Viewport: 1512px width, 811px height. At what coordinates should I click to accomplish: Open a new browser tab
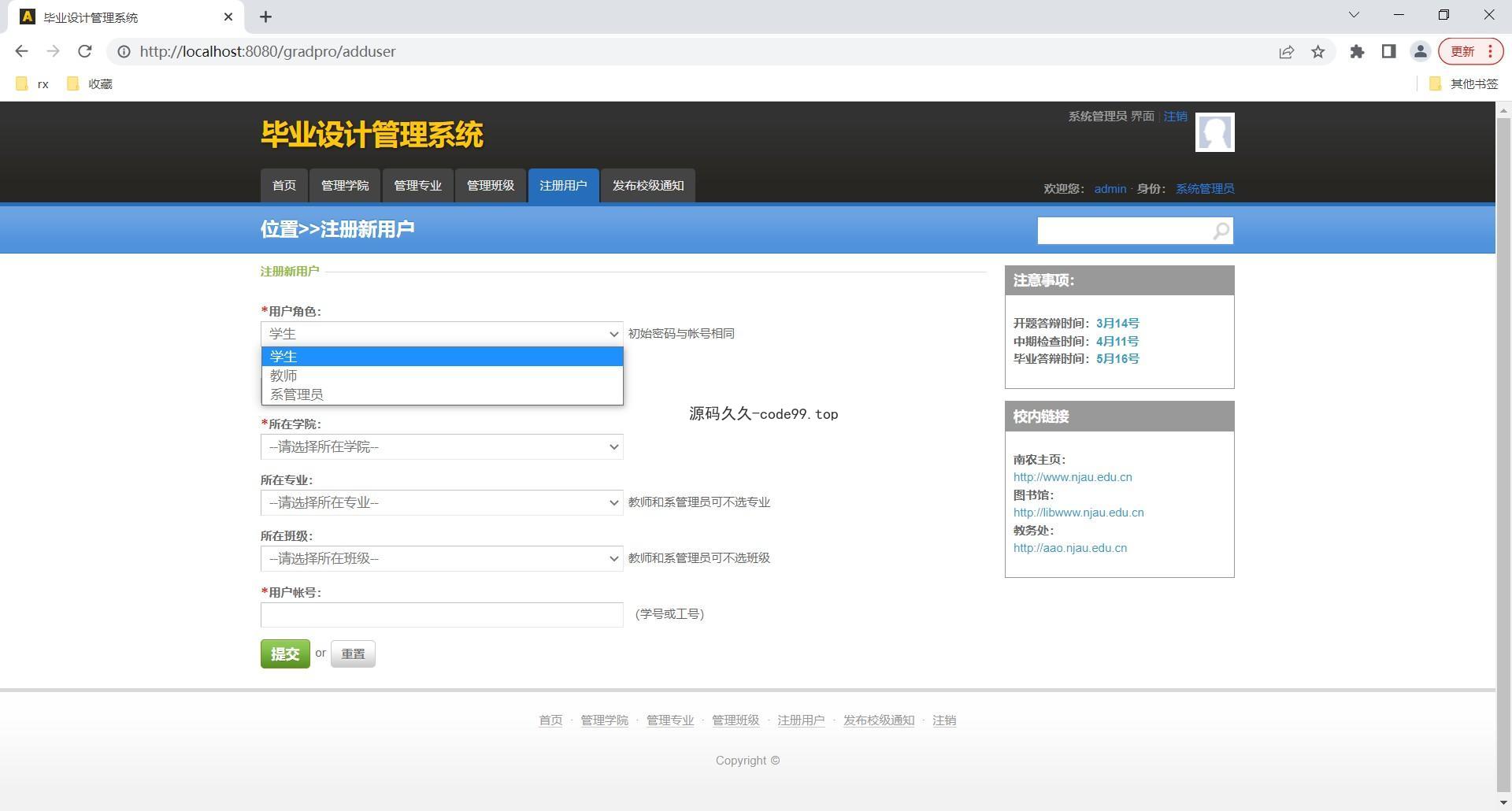(x=266, y=17)
